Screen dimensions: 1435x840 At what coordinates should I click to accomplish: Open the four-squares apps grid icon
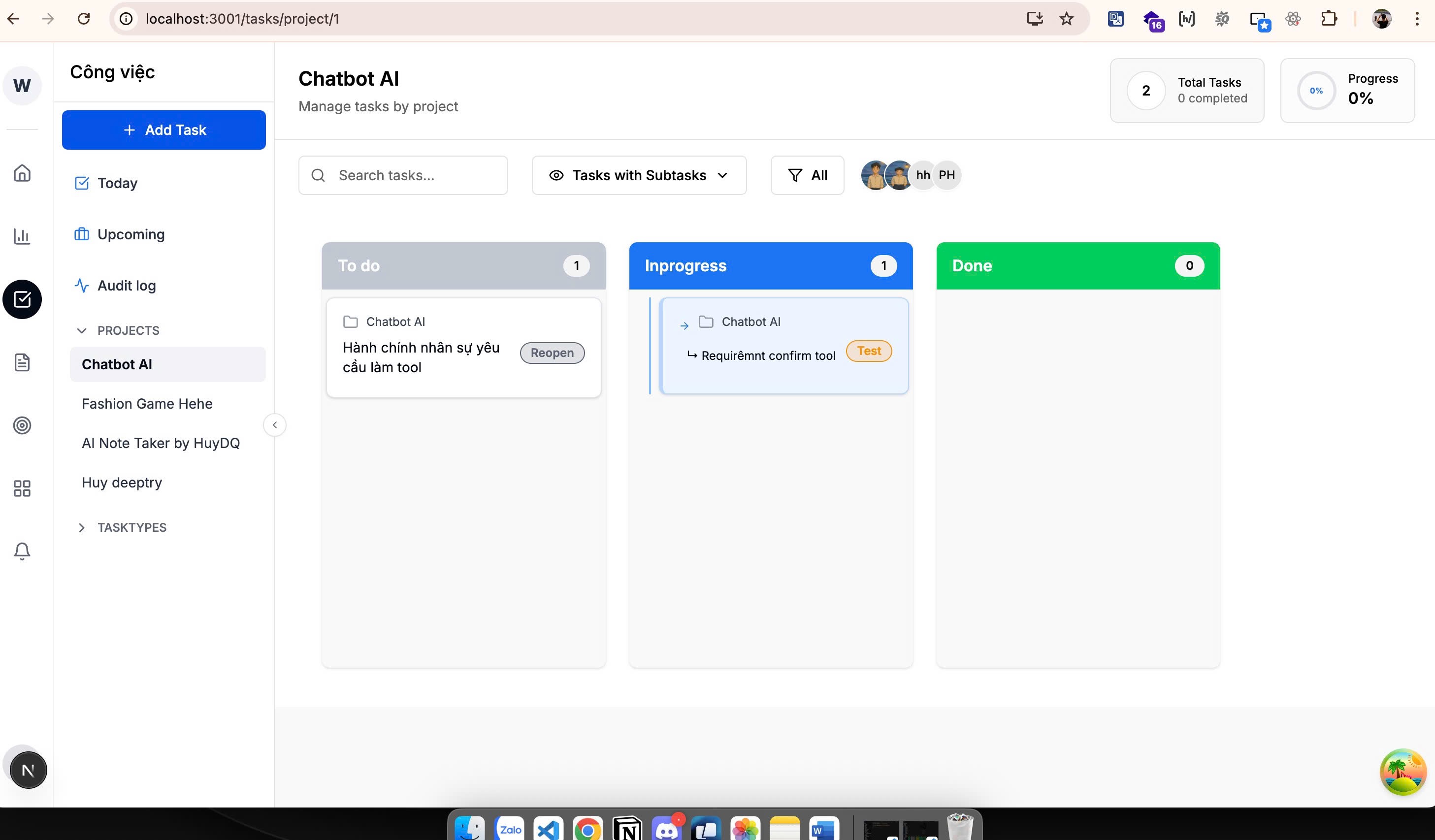[22, 488]
